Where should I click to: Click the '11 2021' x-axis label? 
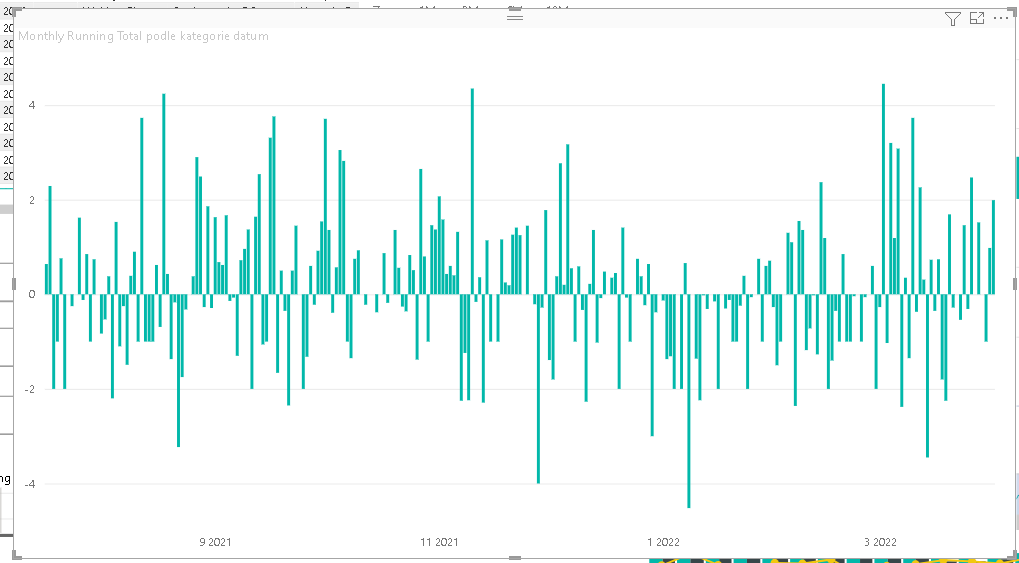click(x=439, y=542)
